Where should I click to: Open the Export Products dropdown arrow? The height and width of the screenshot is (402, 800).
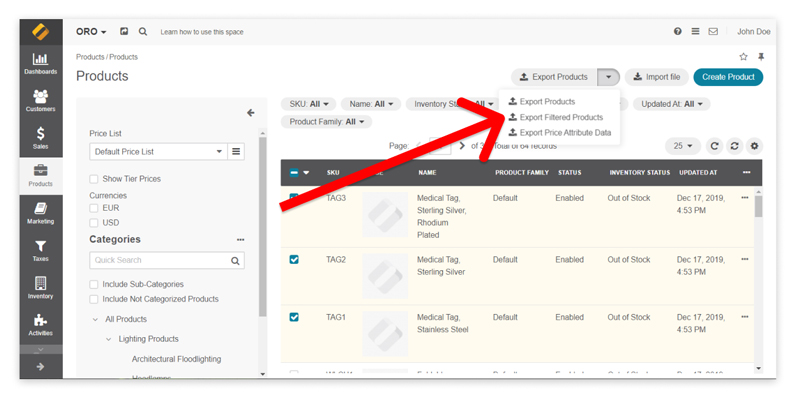point(608,77)
